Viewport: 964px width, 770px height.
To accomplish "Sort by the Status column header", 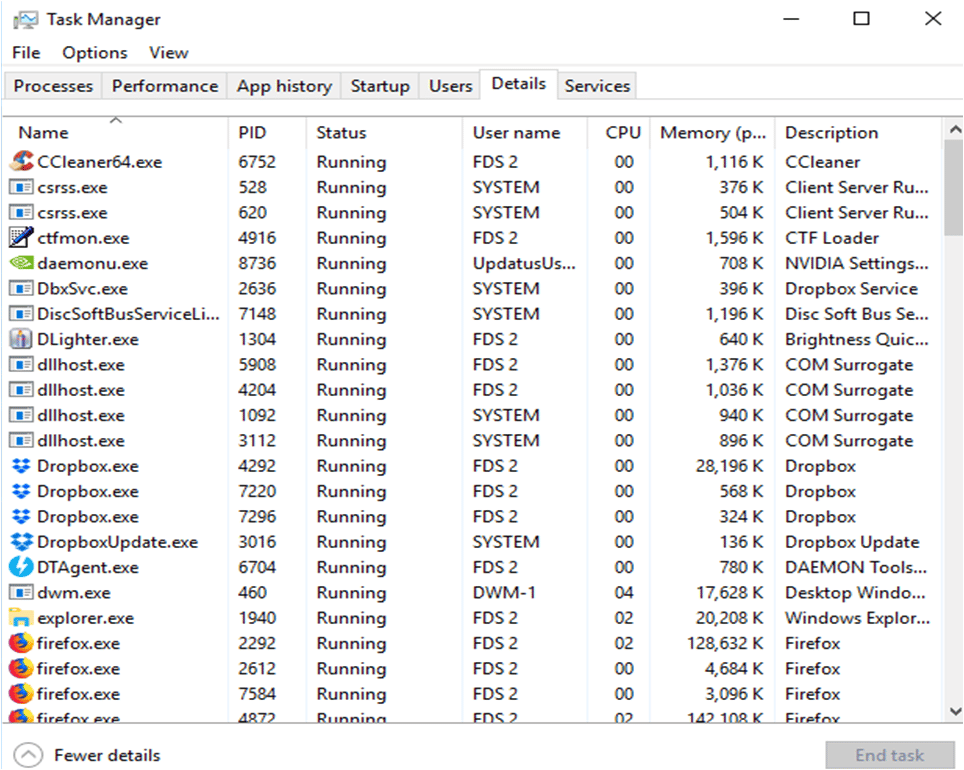I will [384, 132].
